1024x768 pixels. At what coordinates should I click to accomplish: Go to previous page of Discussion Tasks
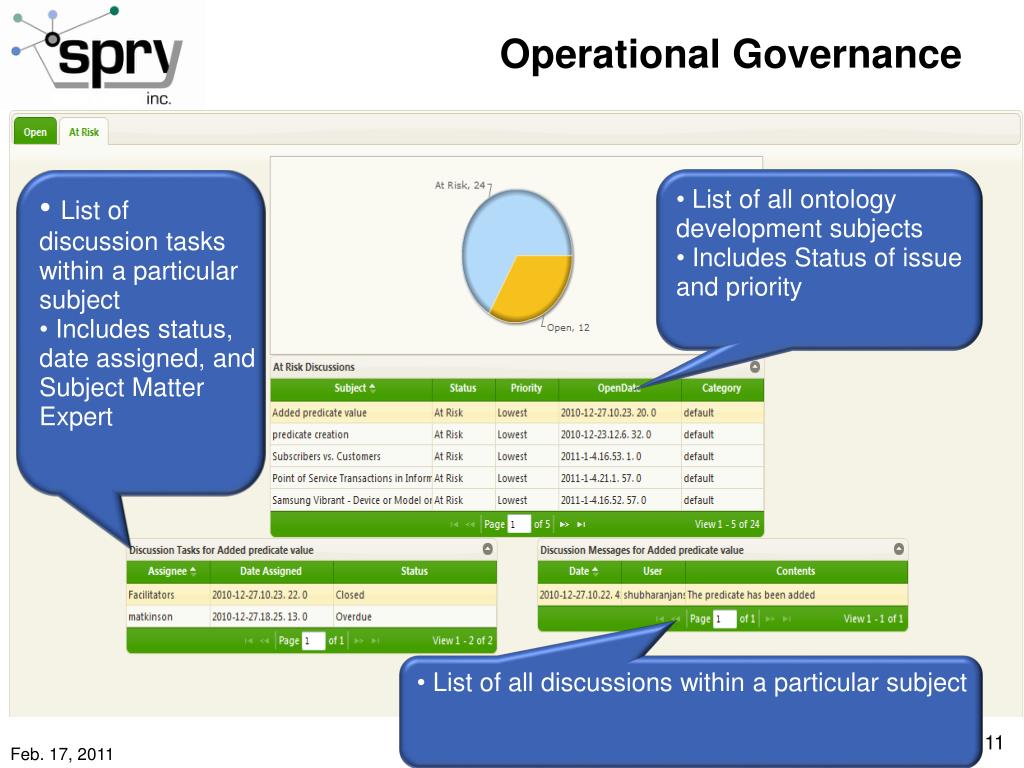264,641
